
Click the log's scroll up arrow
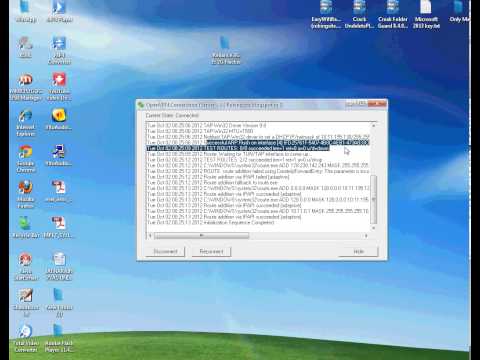pyautogui.click(x=374, y=126)
